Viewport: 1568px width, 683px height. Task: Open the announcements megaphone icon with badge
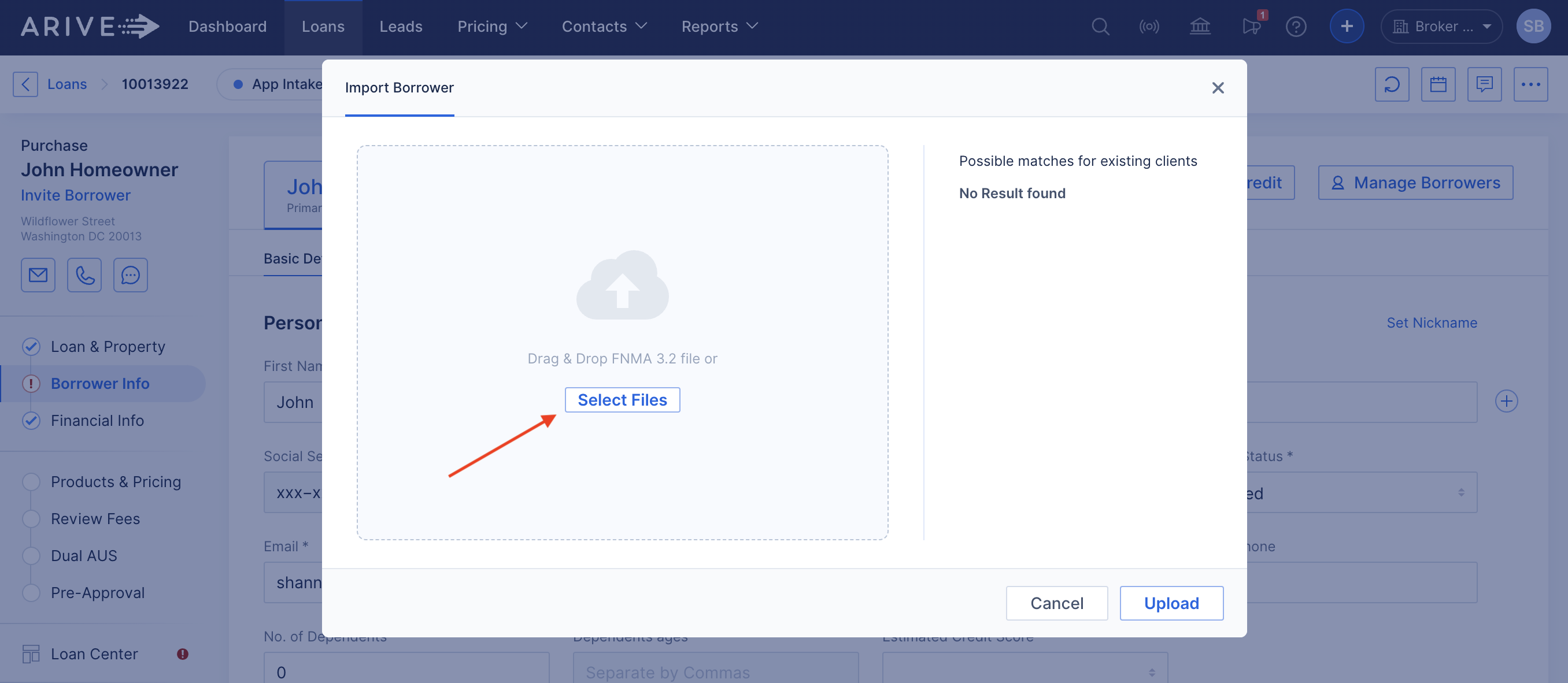coord(1252,27)
